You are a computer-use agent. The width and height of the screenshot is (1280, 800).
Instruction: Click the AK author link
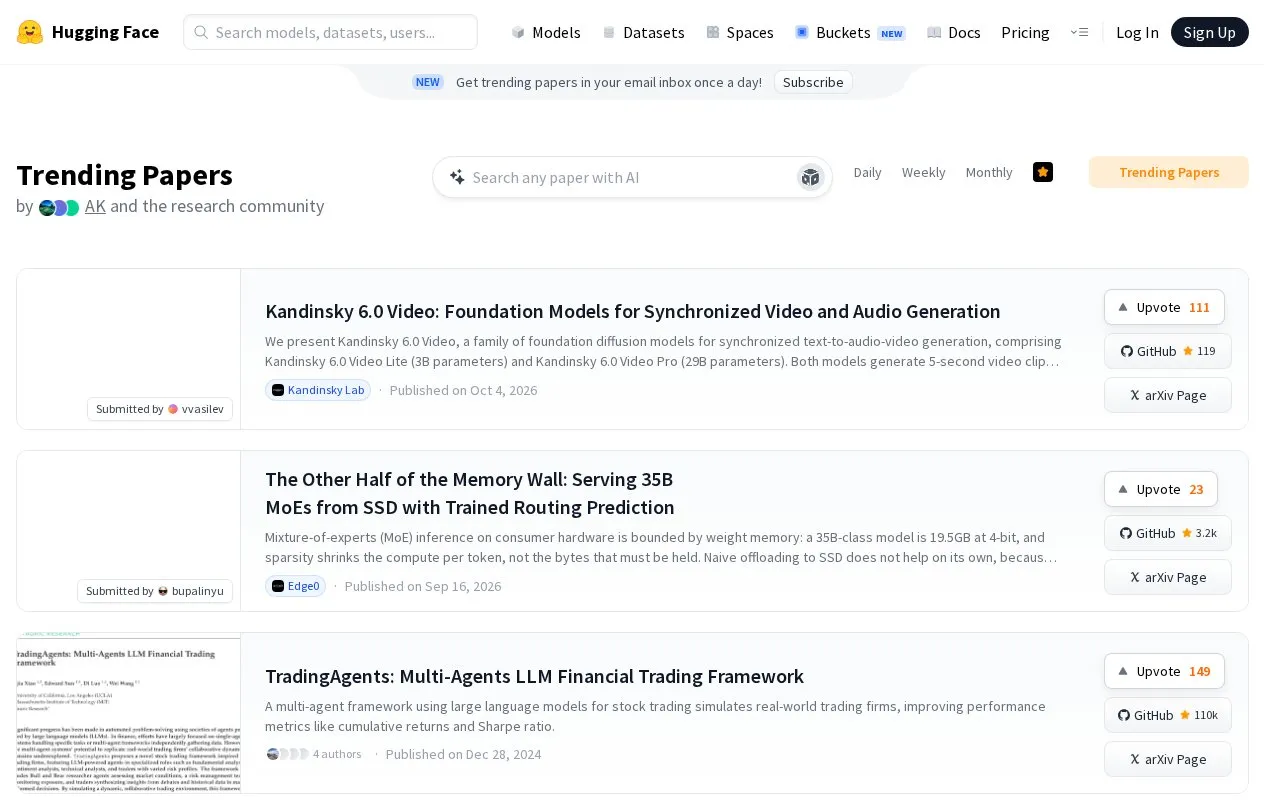(x=95, y=206)
